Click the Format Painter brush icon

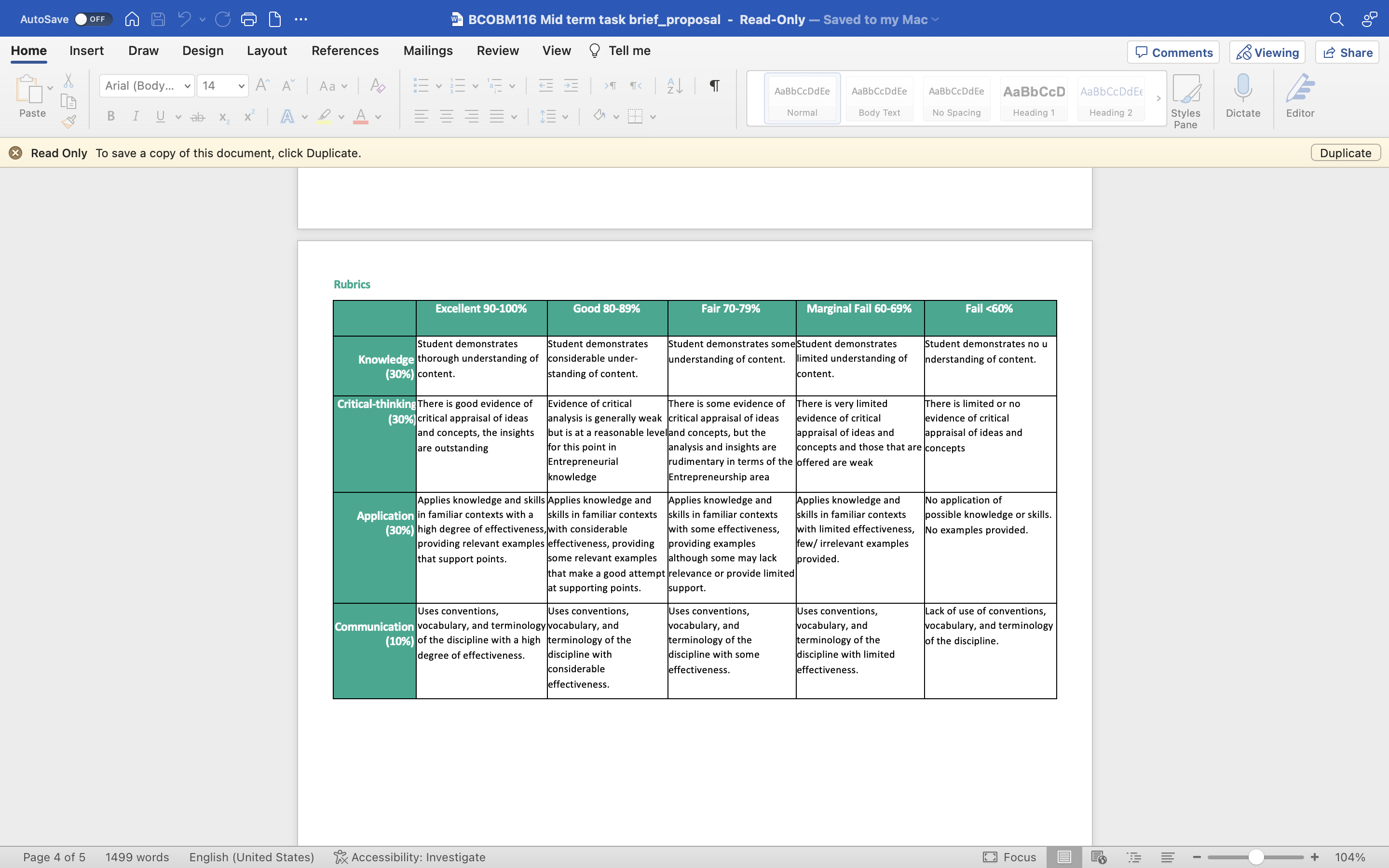click(x=68, y=121)
